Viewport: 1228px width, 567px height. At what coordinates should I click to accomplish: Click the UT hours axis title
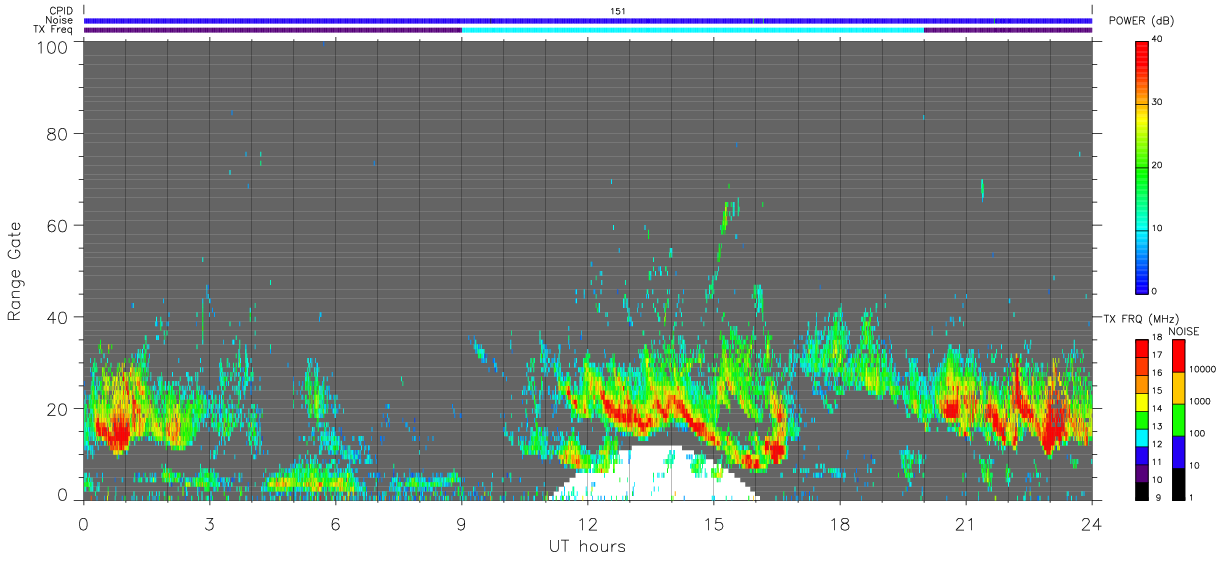586,546
